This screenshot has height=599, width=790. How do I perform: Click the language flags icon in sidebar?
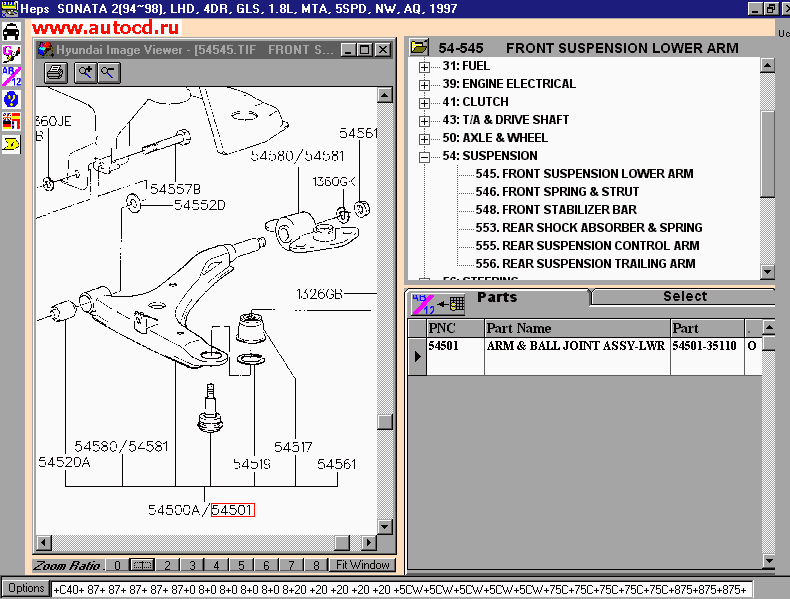[11, 121]
